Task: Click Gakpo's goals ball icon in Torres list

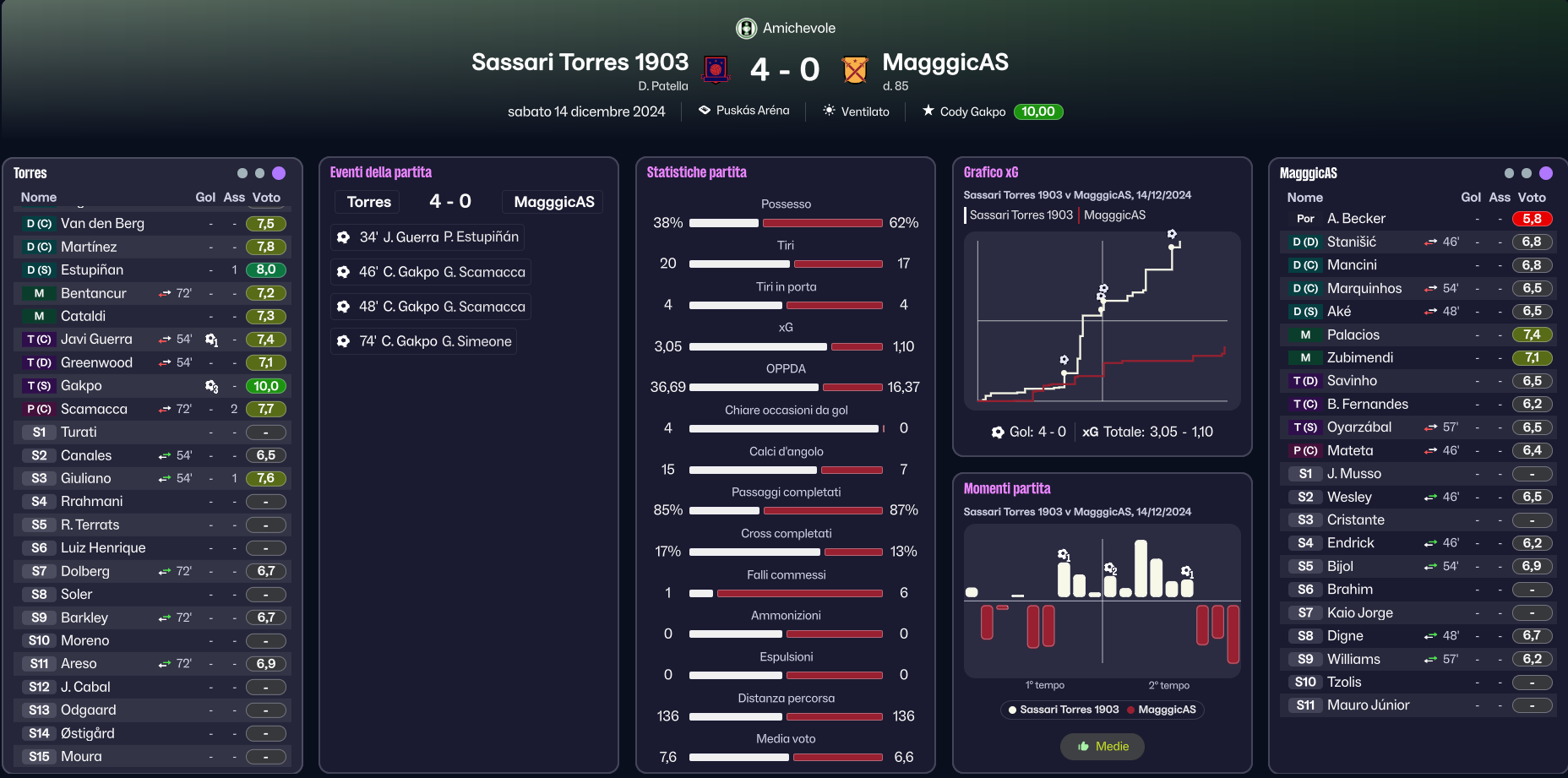Action: click(x=211, y=386)
